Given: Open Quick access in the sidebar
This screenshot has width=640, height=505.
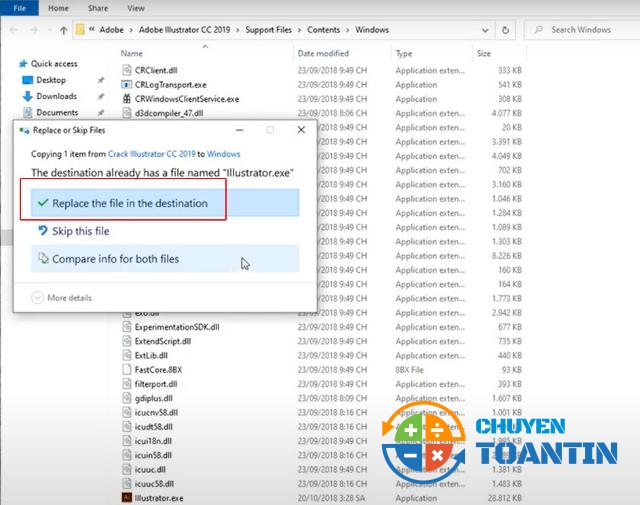Looking at the screenshot, I should (x=54, y=64).
